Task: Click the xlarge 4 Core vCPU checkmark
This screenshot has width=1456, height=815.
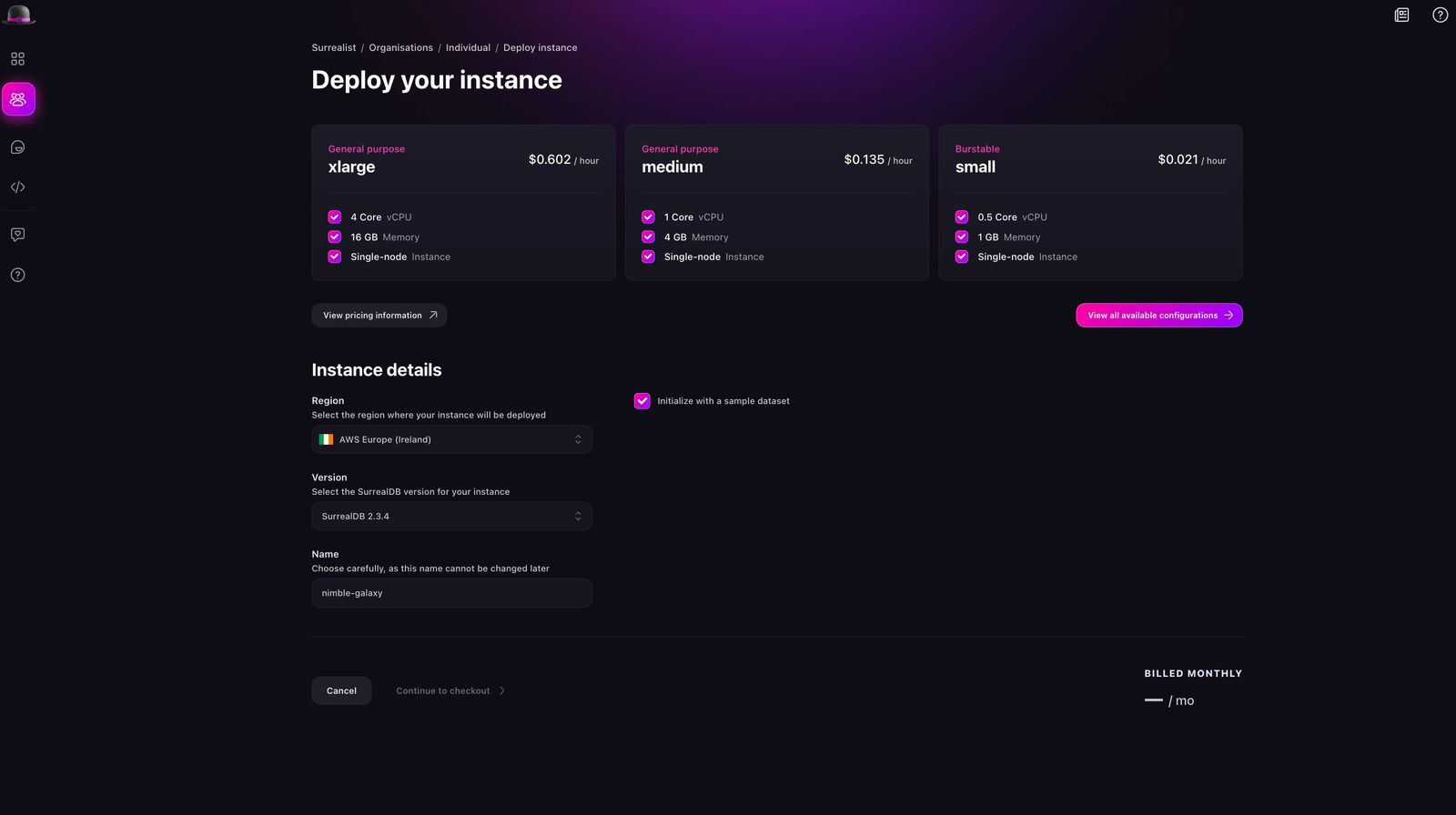Action: tap(335, 217)
